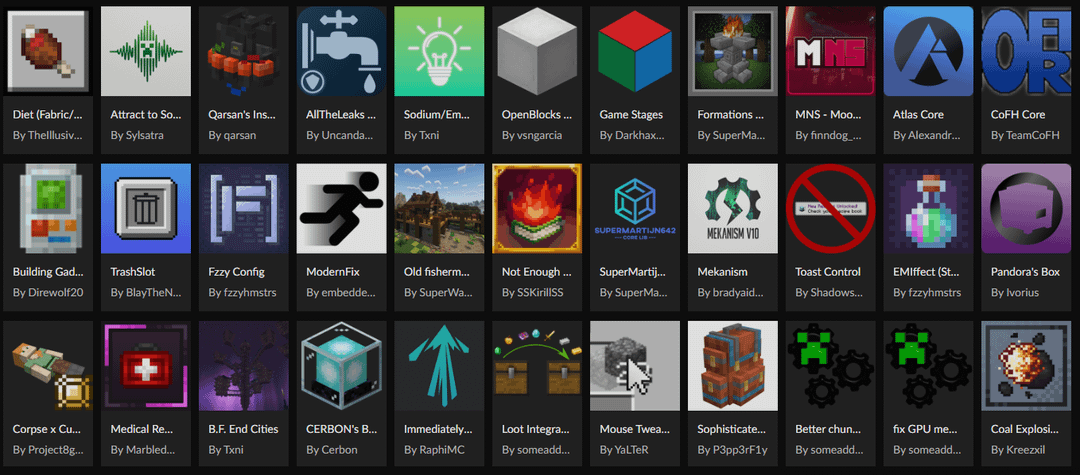Open the AllTheLeaks faucet icon

point(340,50)
